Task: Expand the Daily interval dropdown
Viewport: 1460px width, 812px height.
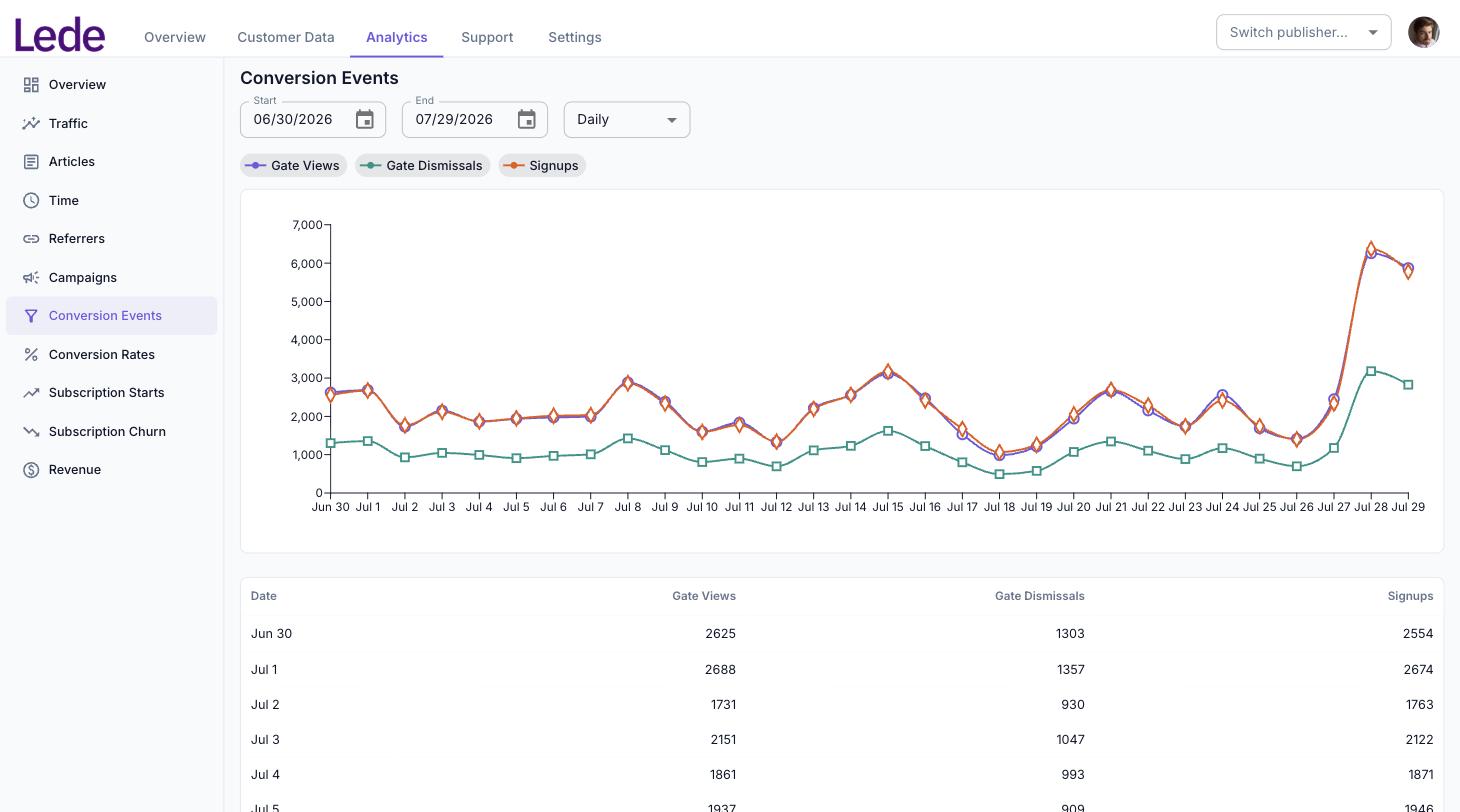Action: (x=627, y=120)
